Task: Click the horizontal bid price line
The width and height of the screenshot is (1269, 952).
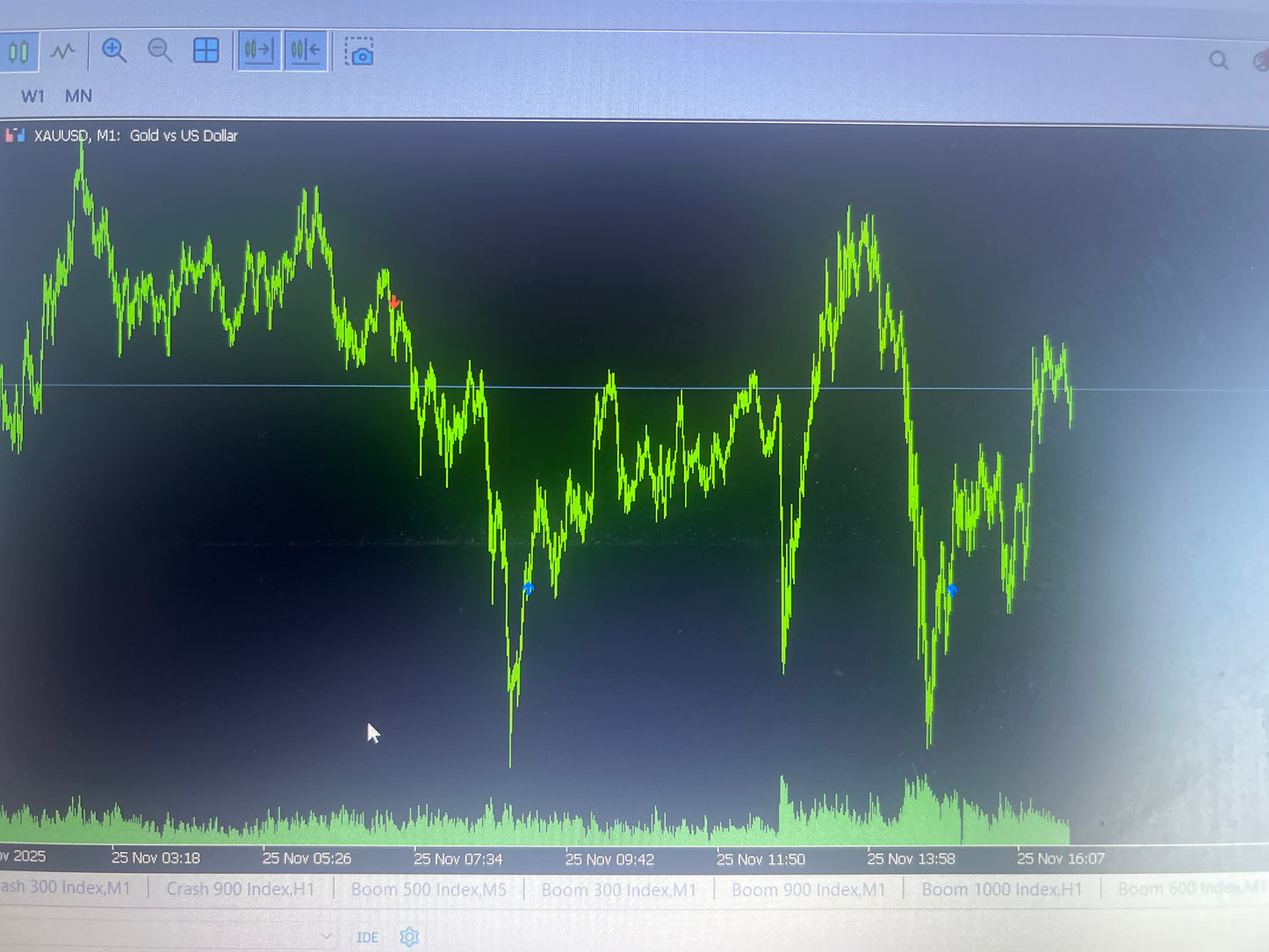Action: coord(615,386)
